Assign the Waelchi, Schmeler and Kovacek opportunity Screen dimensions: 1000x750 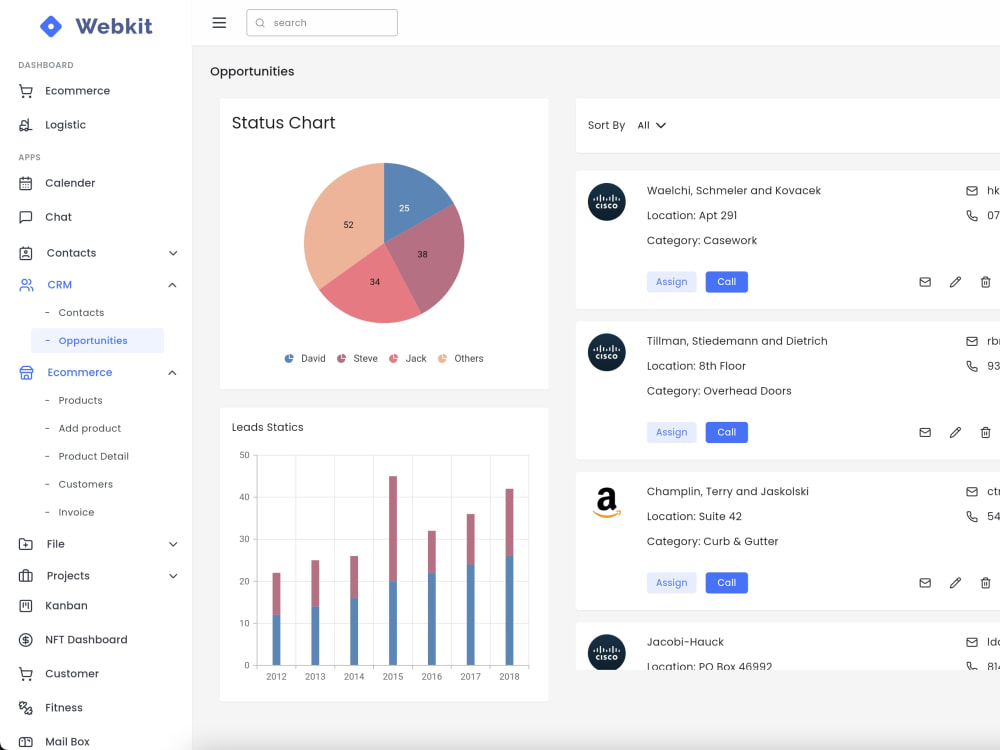point(672,282)
